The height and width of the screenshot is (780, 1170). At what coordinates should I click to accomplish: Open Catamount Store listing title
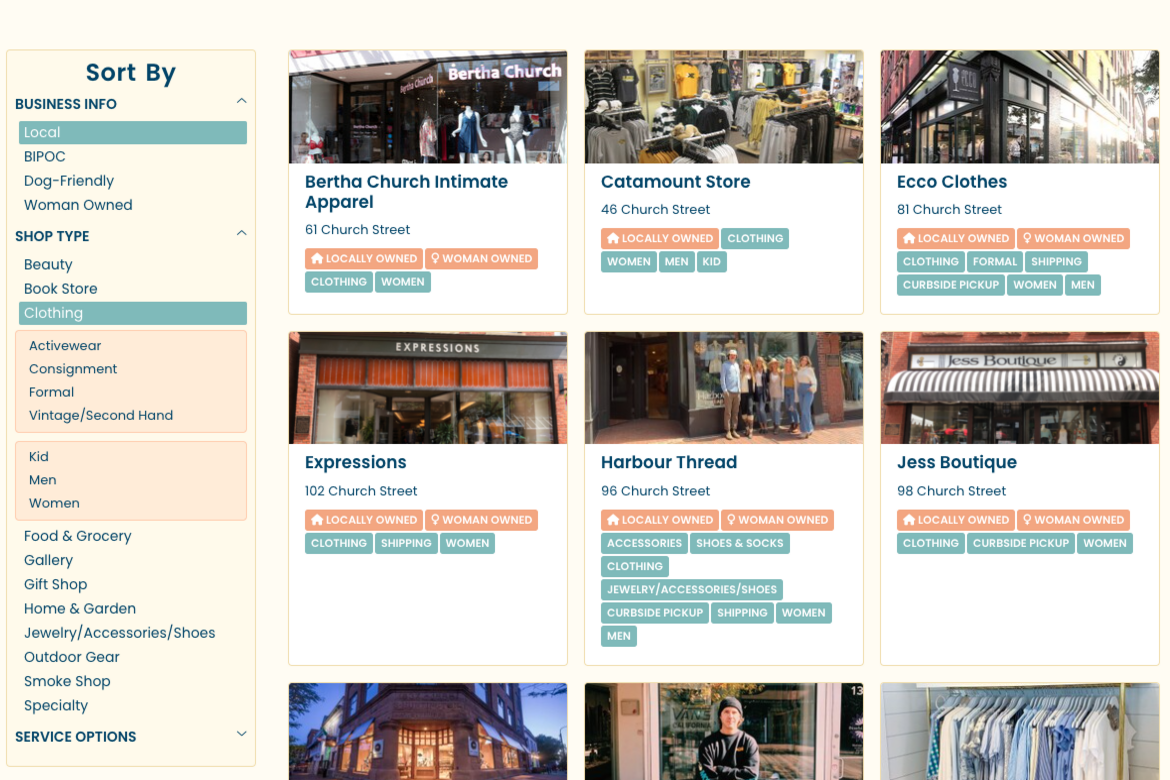pyautogui.click(x=675, y=182)
